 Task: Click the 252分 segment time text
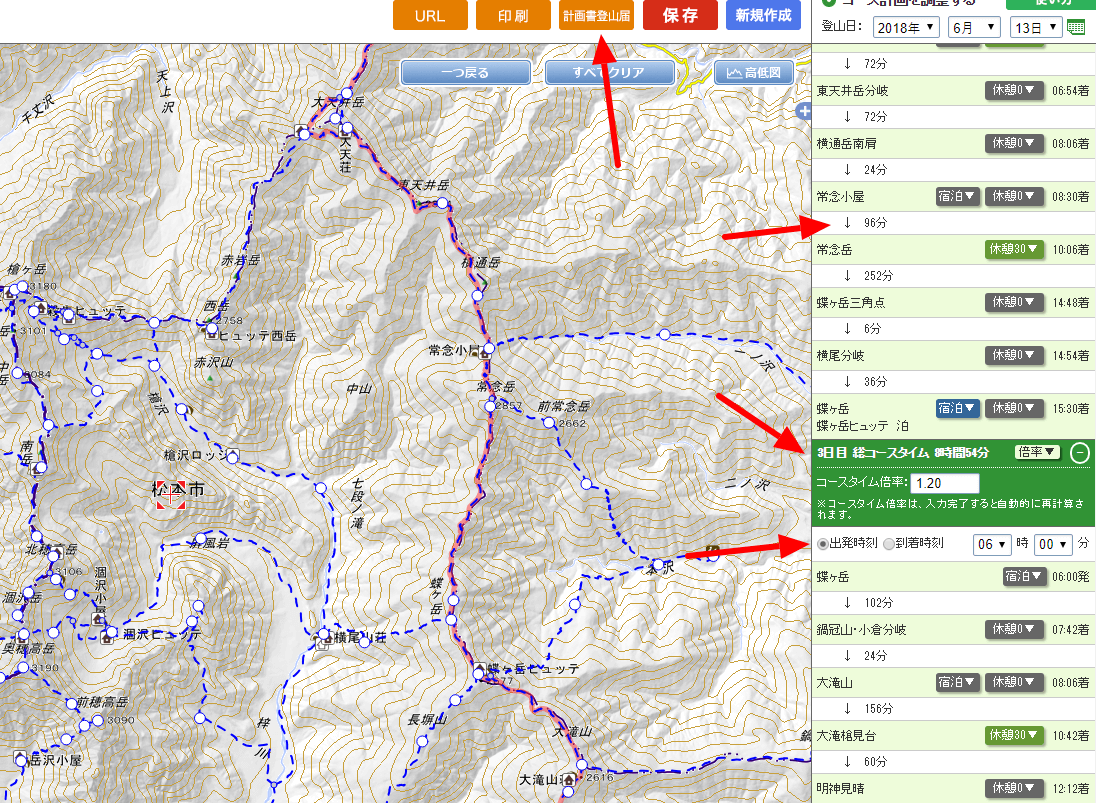pyautogui.click(x=879, y=276)
